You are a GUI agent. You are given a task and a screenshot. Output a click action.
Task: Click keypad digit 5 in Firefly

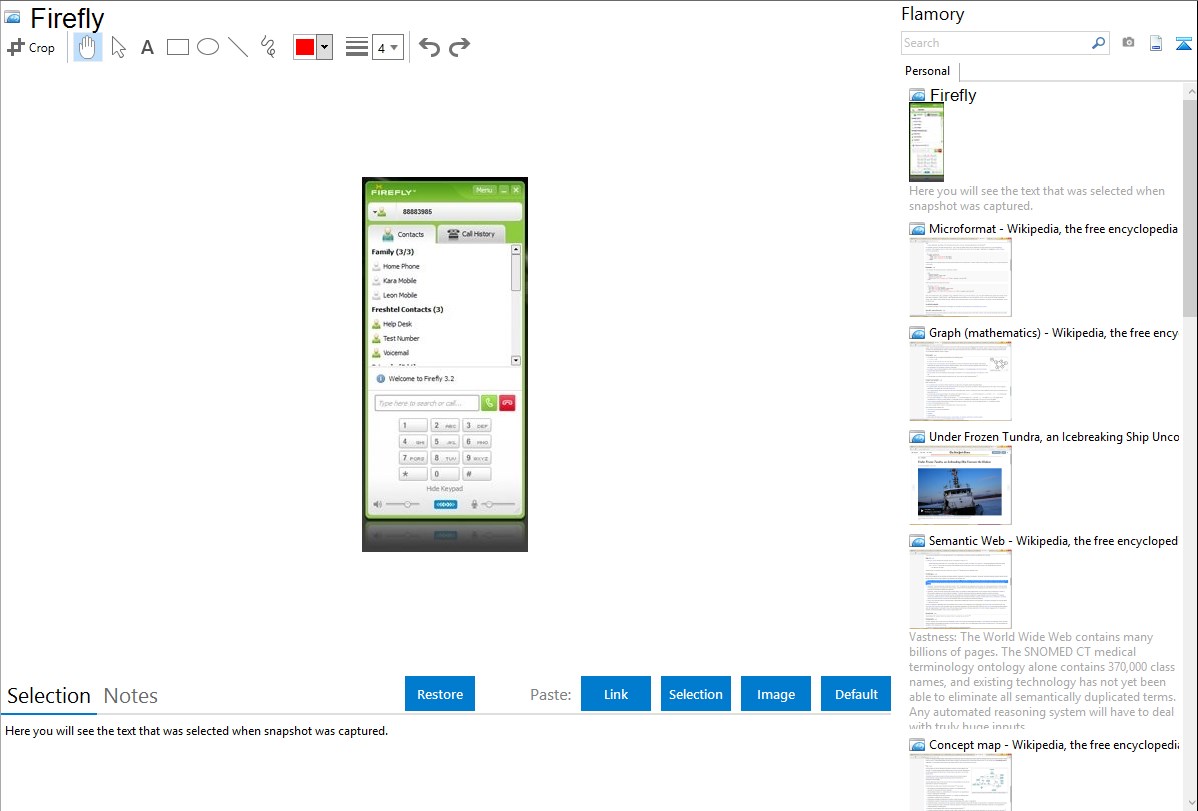point(445,442)
